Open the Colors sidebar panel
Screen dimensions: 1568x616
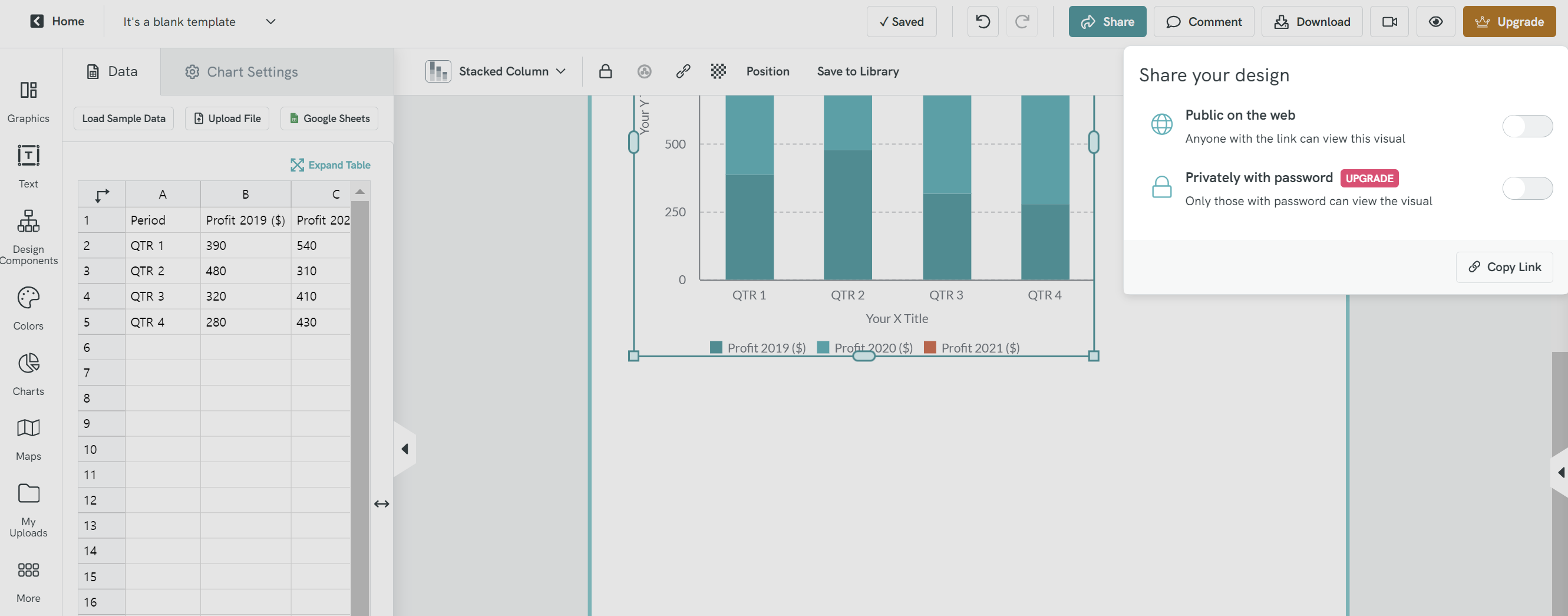click(x=28, y=309)
